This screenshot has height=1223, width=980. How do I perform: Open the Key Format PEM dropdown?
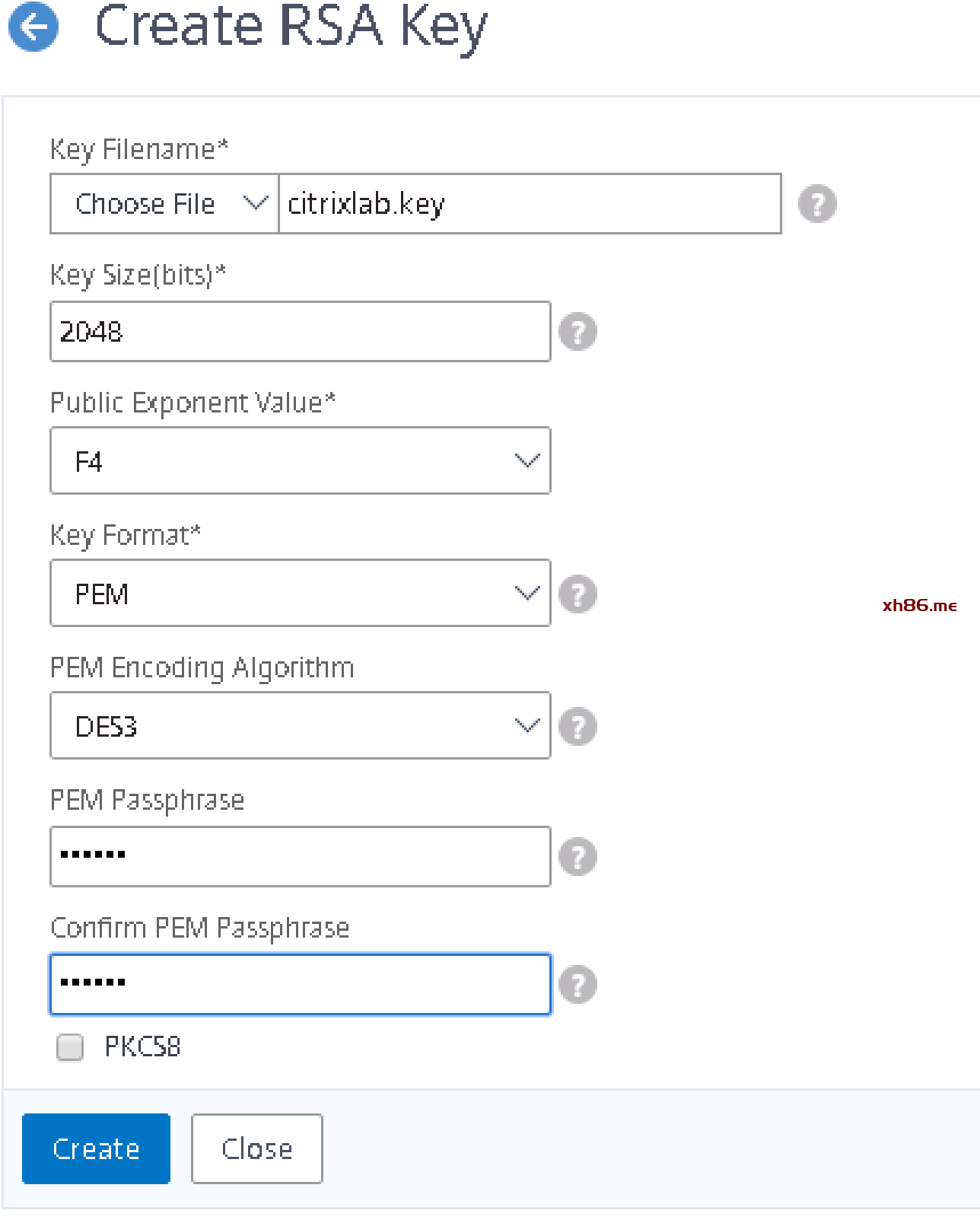point(300,594)
